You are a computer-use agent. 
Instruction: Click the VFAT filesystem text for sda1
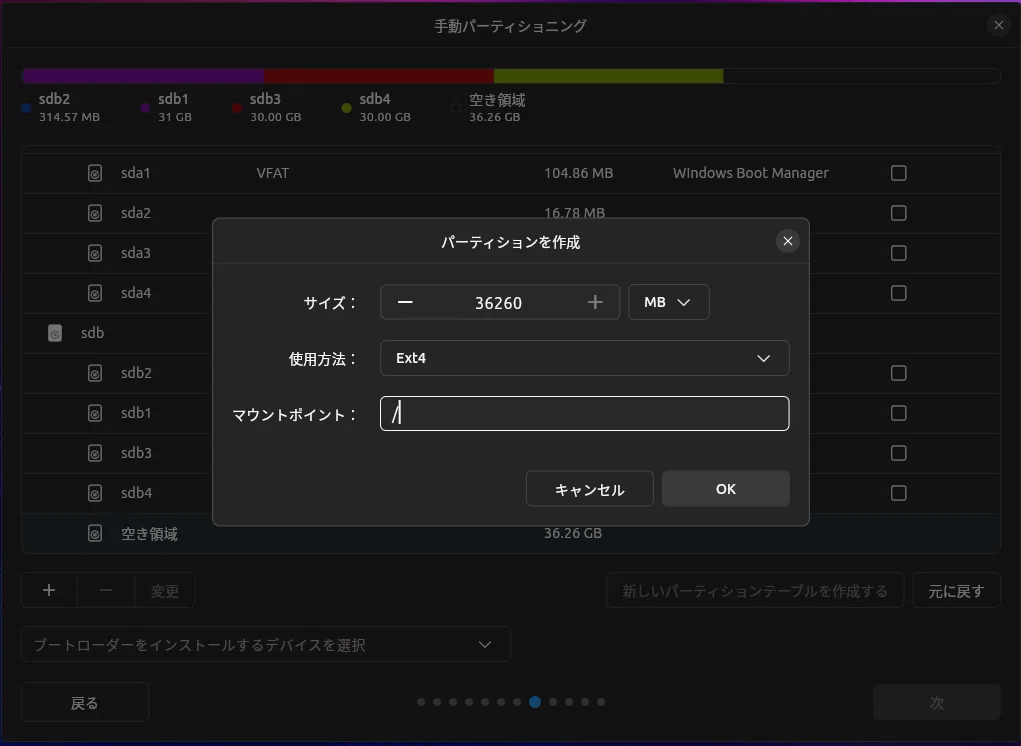pos(272,173)
